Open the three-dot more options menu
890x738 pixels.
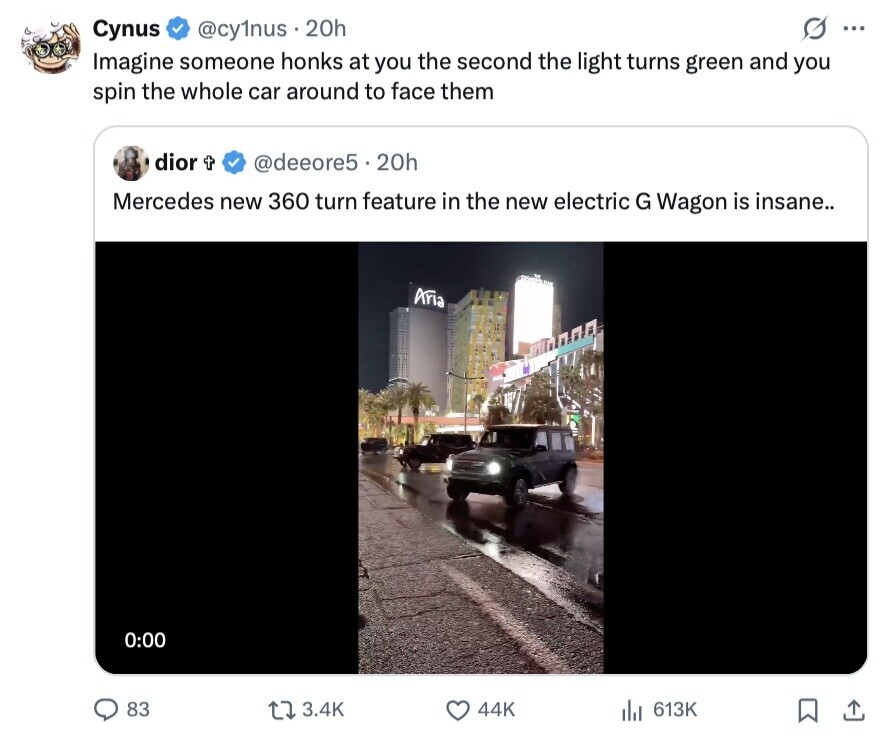(853, 30)
